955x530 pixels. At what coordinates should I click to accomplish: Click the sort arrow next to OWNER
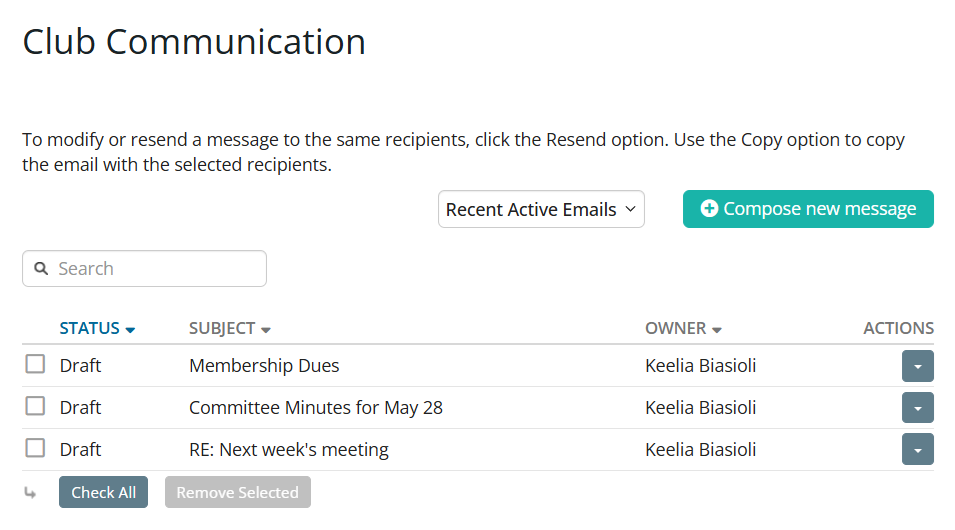717,329
